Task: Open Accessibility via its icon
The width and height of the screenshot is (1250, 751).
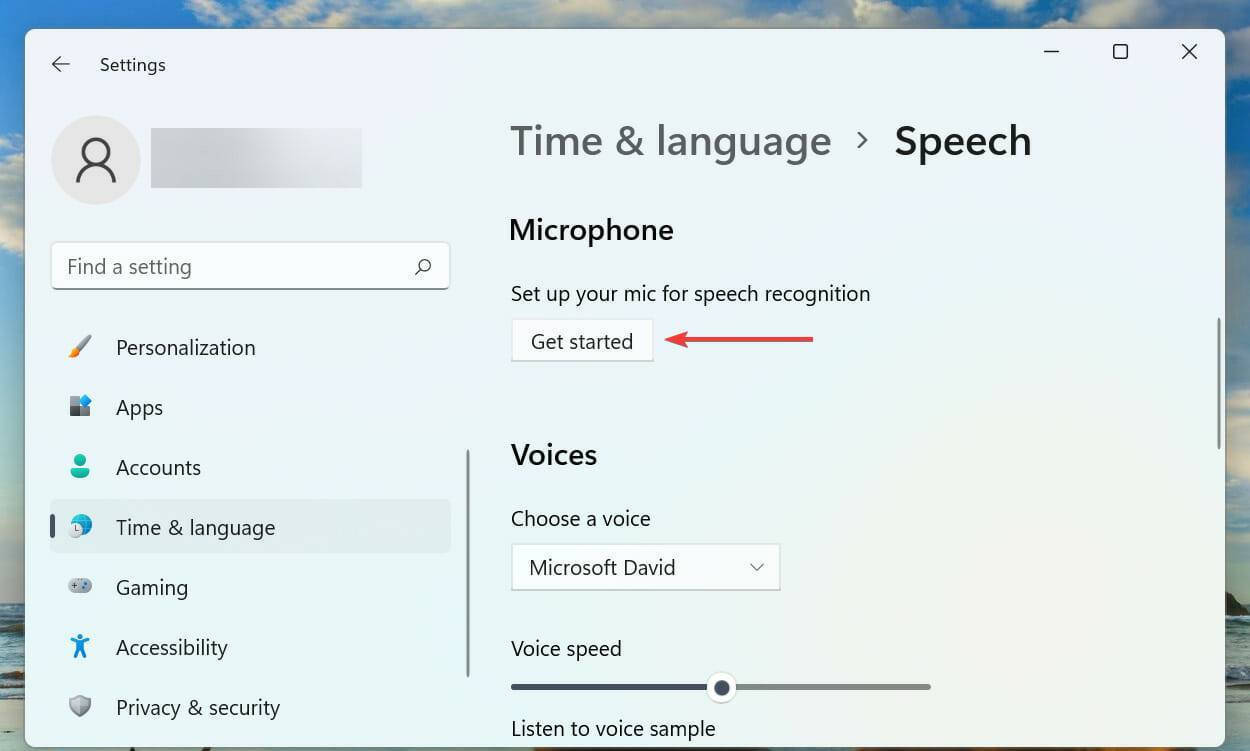Action: (x=80, y=647)
